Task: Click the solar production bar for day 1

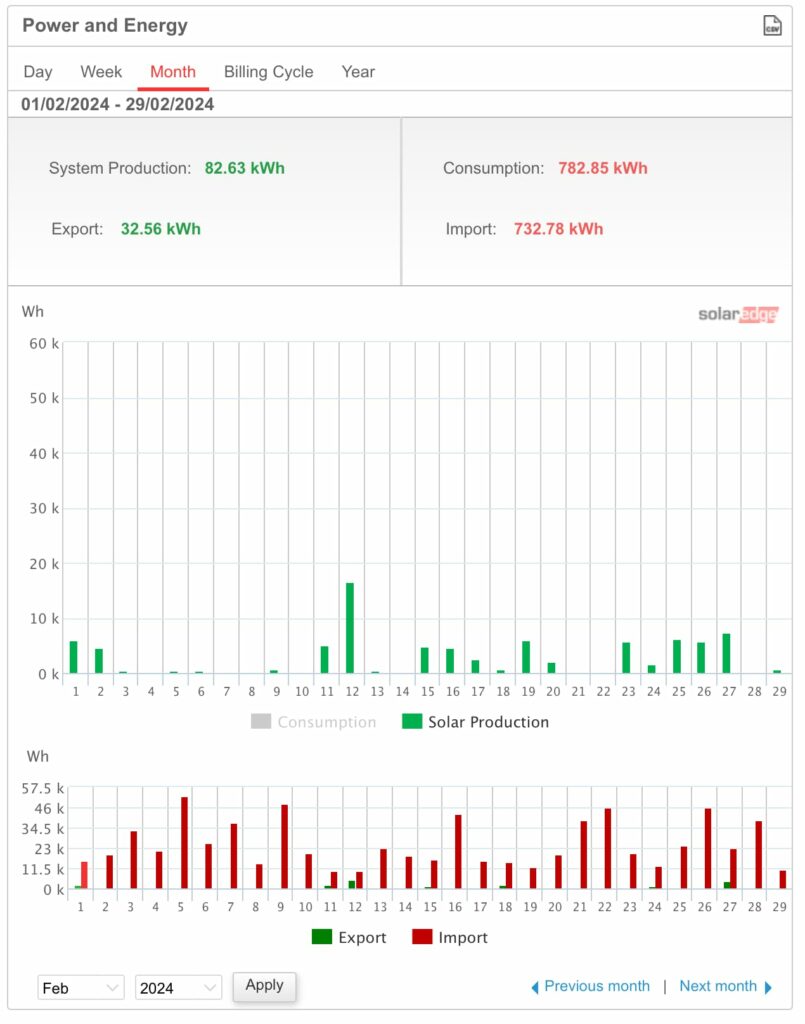Action: (74, 657)
